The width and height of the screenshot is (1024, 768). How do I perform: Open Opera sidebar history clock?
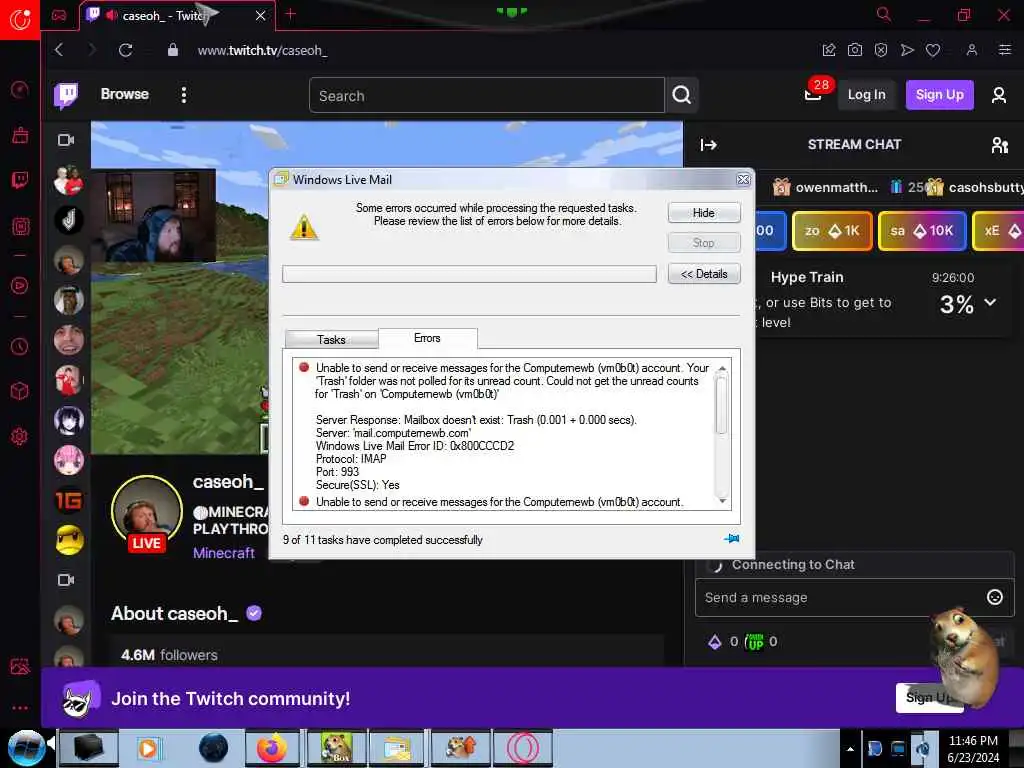[20, 347]
